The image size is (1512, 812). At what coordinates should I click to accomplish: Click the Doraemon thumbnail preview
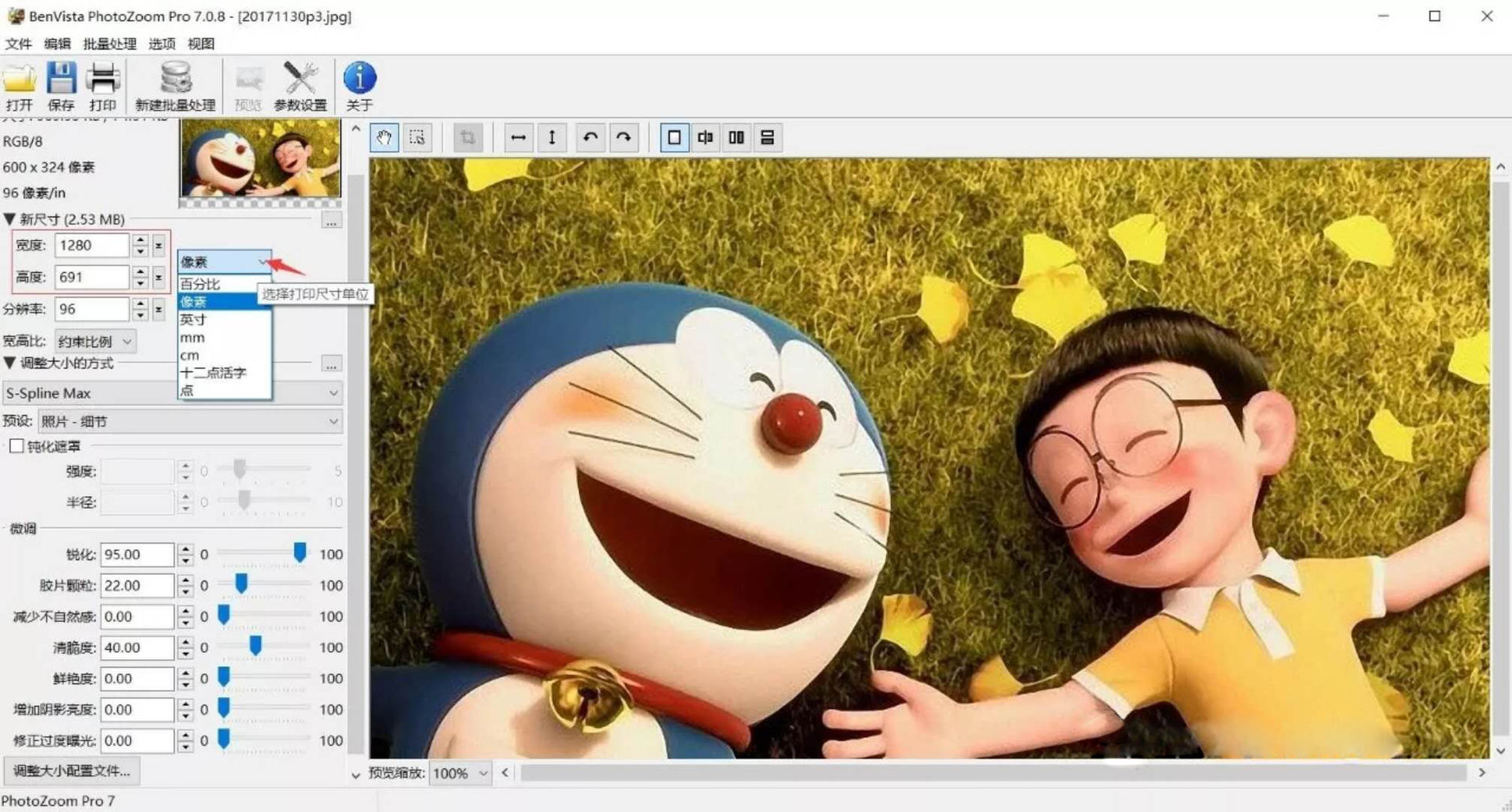(260, 159)
